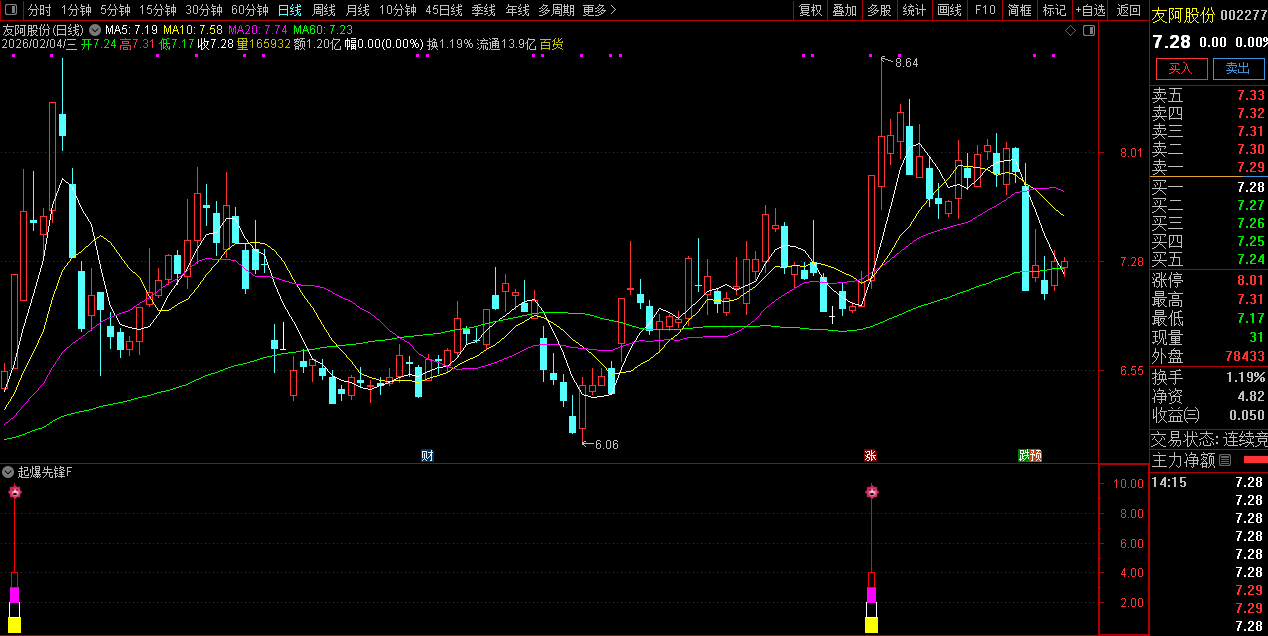1268x636 pixels.
Task: Click the red 主力净额 color bar
Action: tap(1254, 460)
